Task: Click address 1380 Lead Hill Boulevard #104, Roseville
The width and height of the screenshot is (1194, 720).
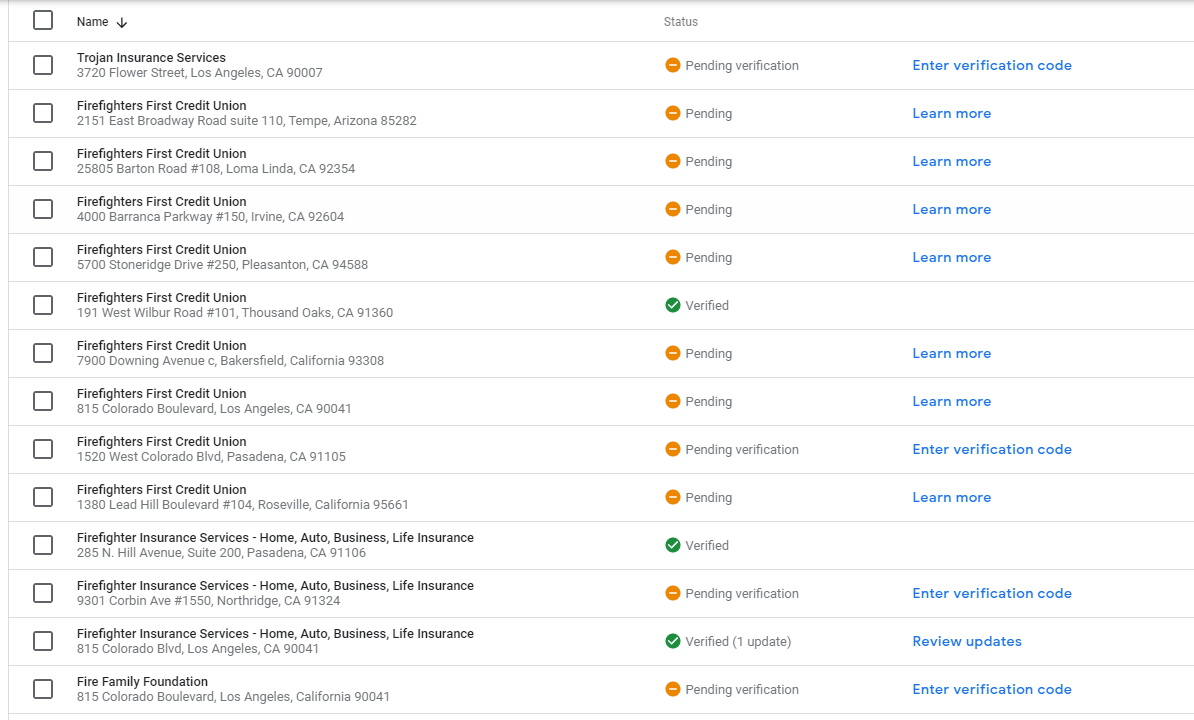Action: pyautogui.click(x=242, y=505)
